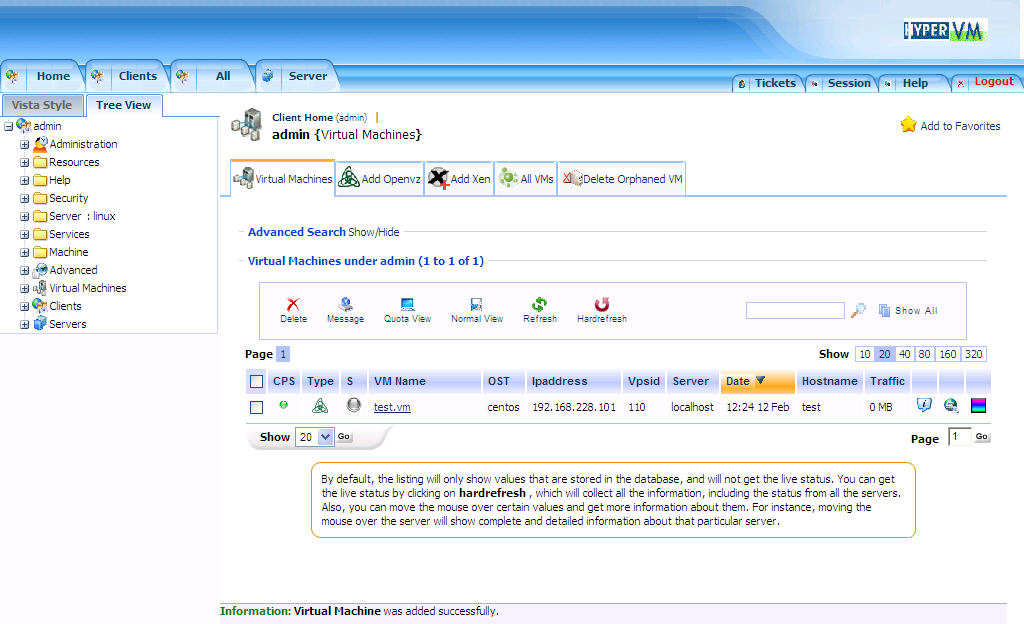Open Quota View from the toolbar
The width and height of the screenshot is (1024, 624).
407,305
